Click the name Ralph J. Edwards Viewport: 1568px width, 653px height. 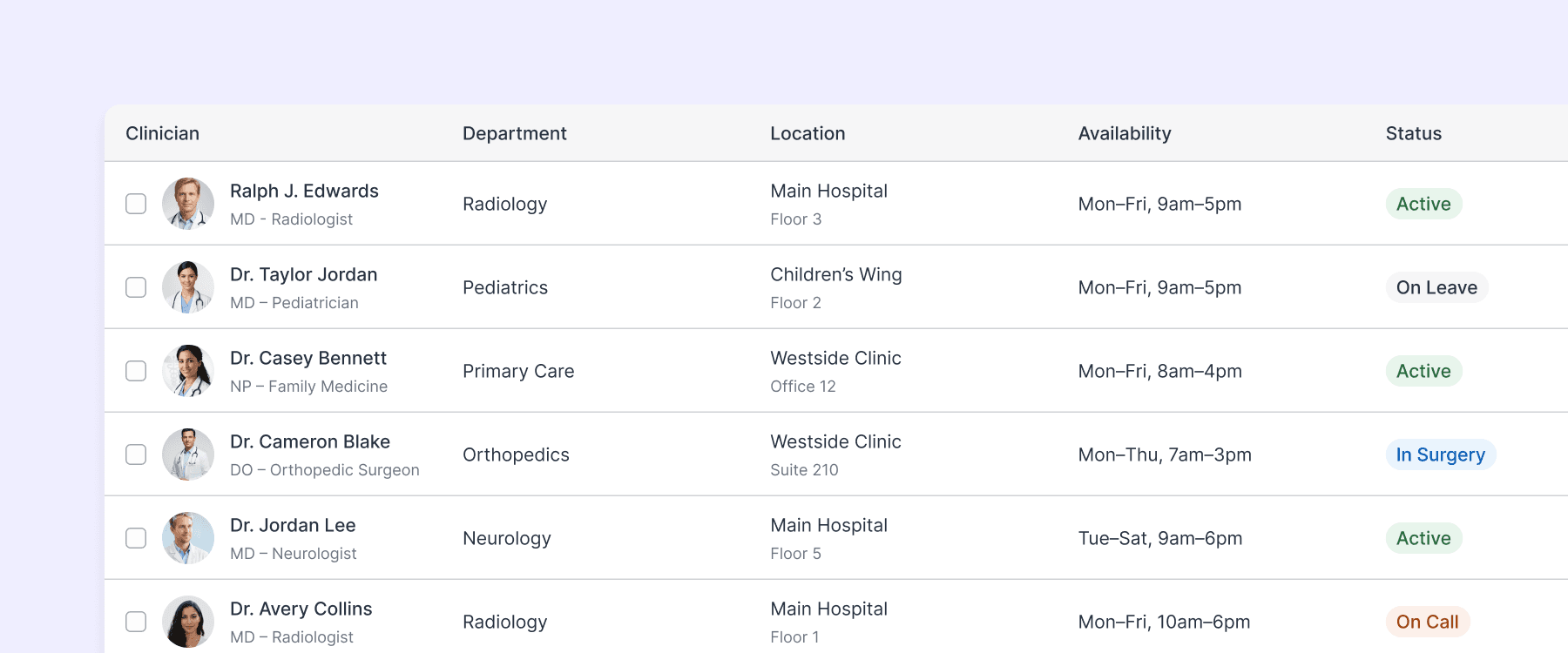(x=304, y=191)
